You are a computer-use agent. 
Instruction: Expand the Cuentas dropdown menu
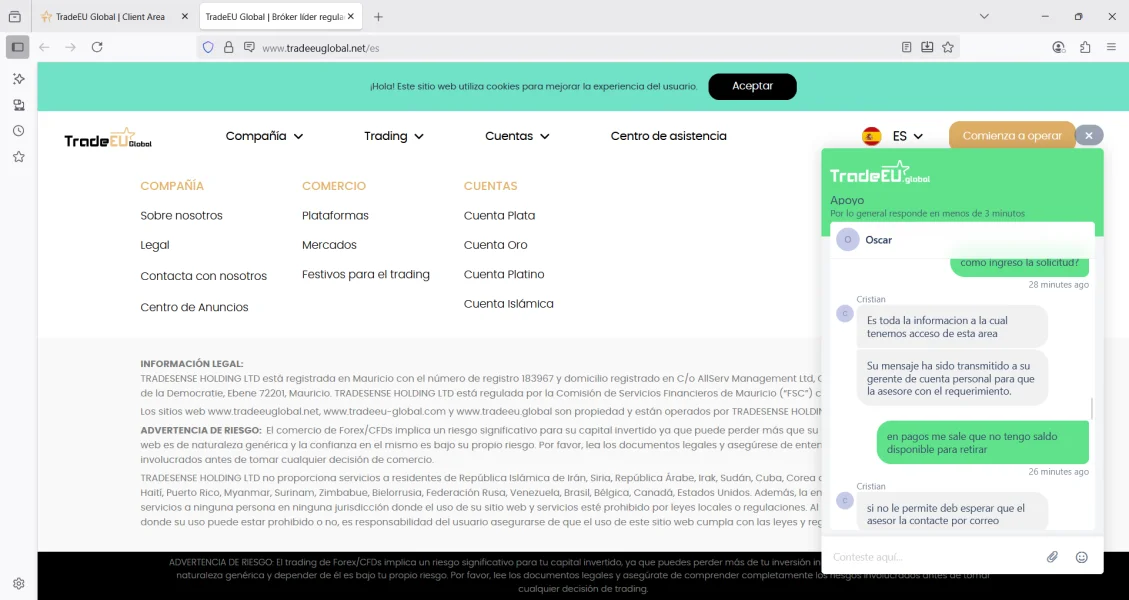517,136
